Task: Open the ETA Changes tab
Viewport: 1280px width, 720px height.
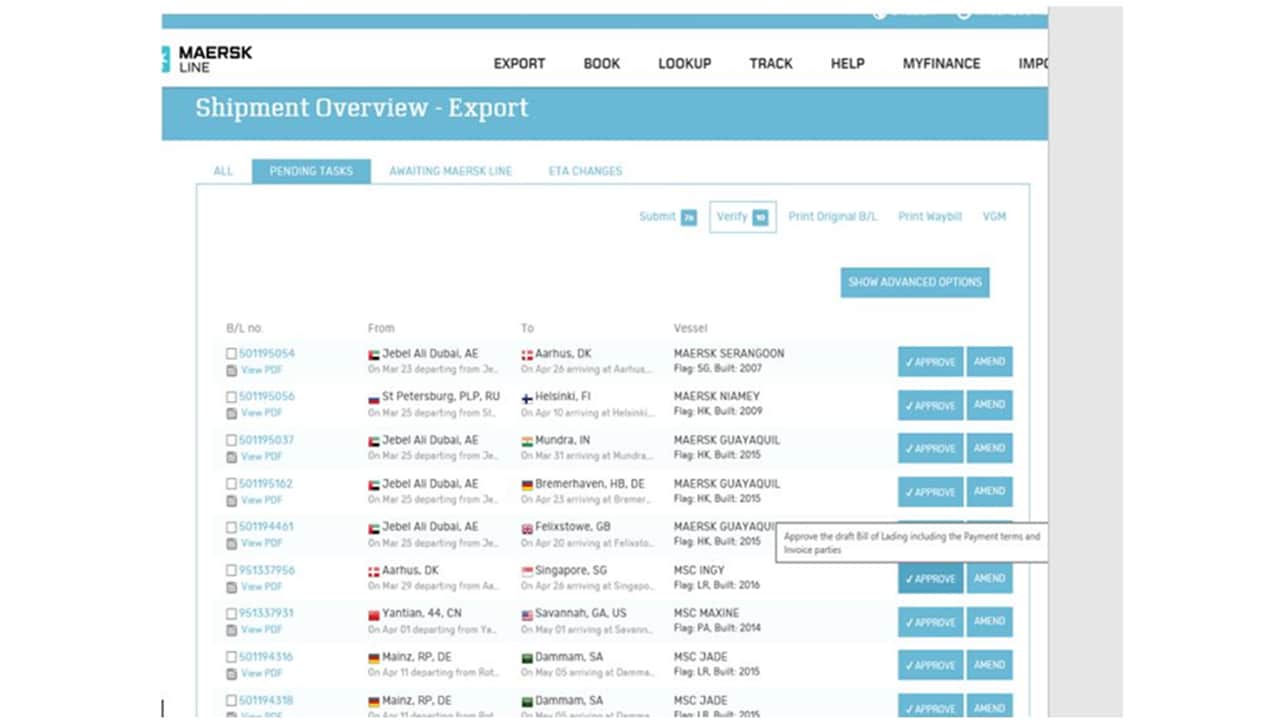Action: 585,171
